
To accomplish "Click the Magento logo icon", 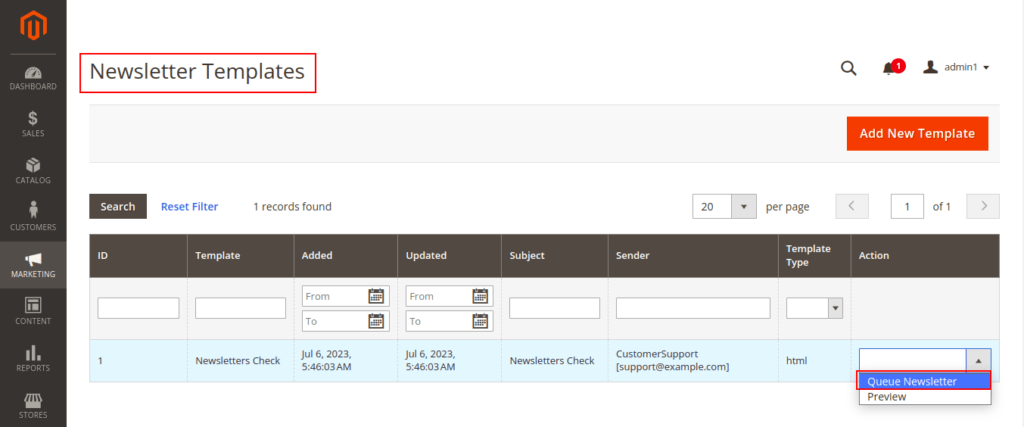I will point(33,22).
